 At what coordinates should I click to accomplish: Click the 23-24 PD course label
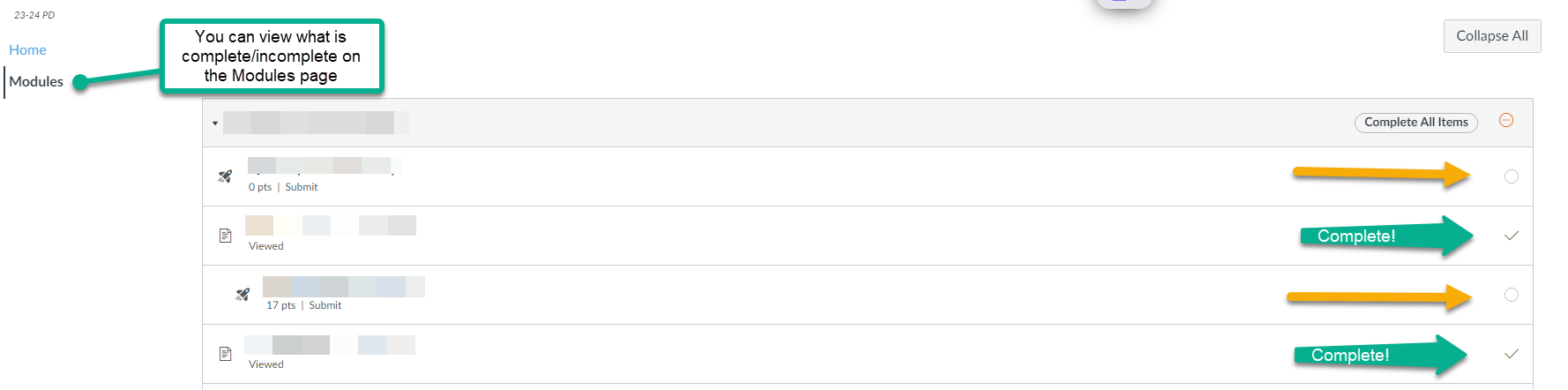click(x=34, y=15)
